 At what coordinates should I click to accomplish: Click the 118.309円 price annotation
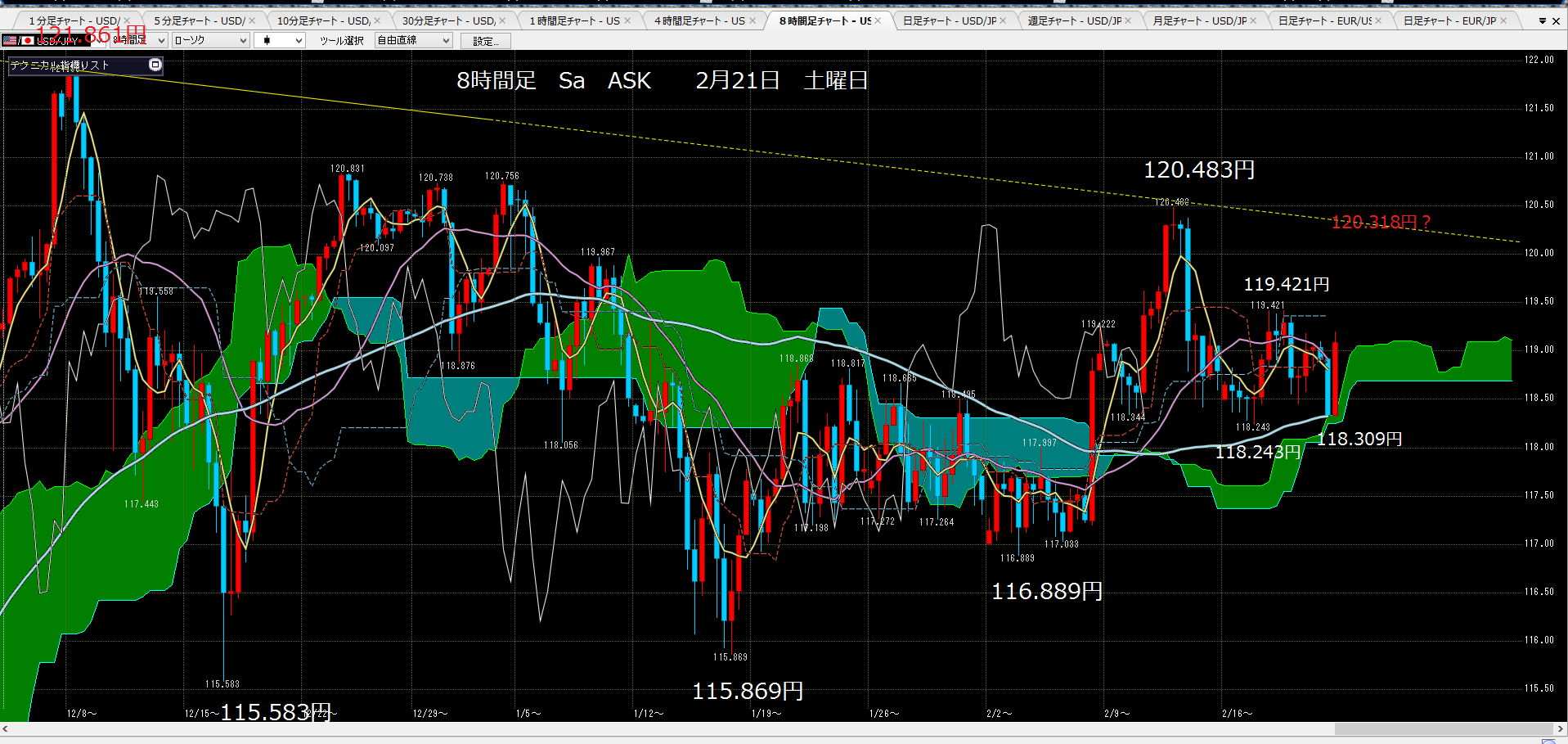(1359, 439)
